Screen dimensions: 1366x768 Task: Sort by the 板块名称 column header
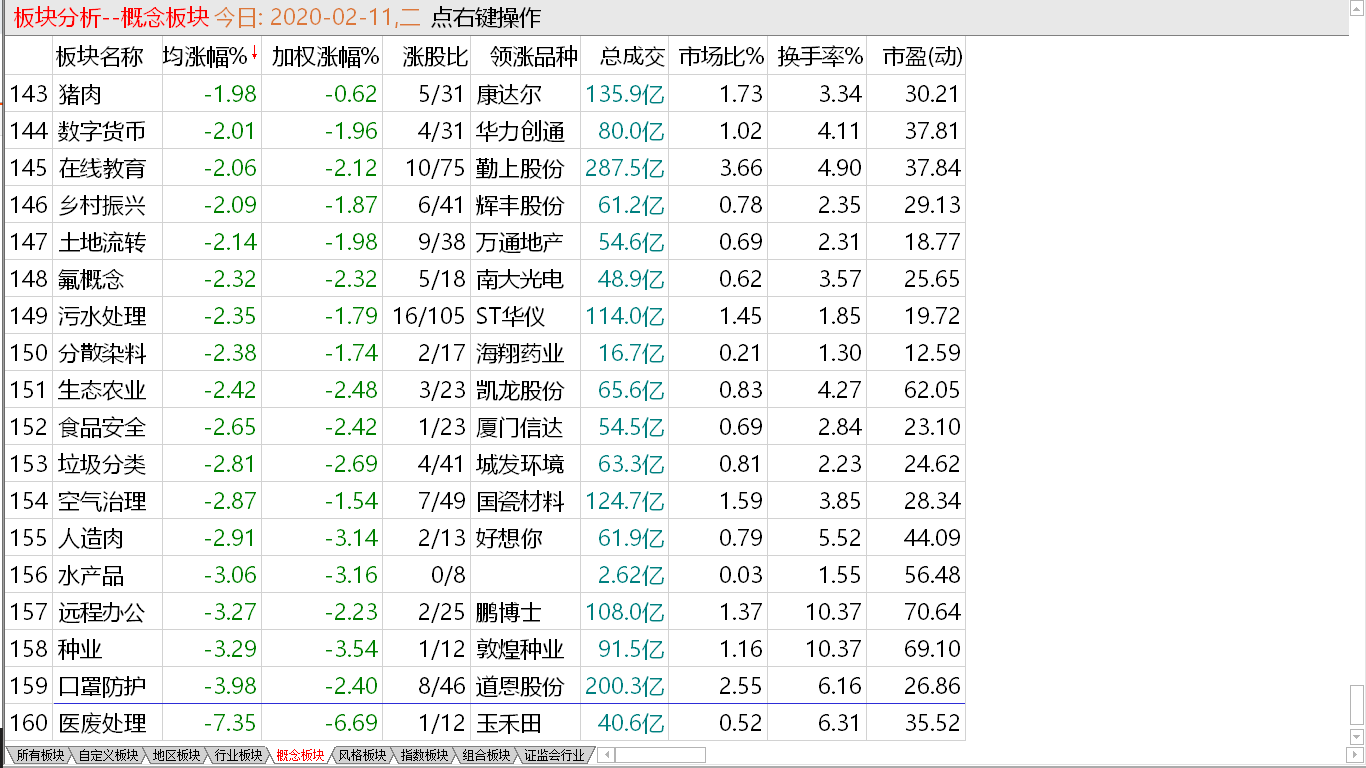[100, 57]
